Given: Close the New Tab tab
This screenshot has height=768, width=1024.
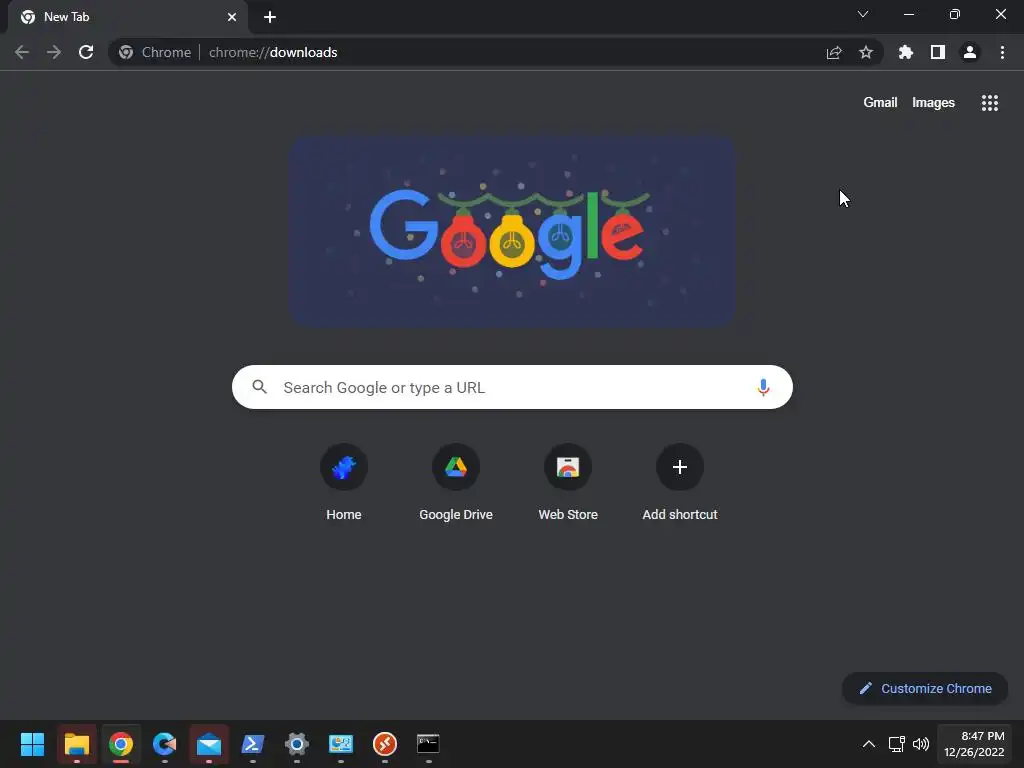Looking at the screenshot, I should coord(232,17).
